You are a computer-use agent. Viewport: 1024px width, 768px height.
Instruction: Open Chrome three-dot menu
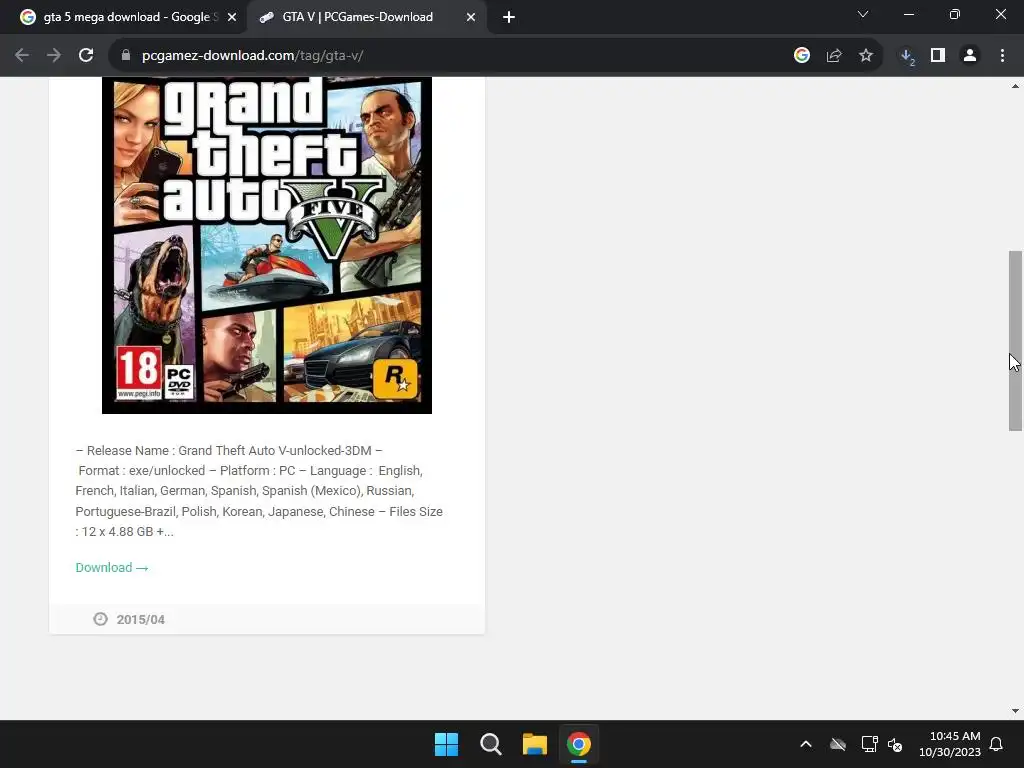[1002, 56]
